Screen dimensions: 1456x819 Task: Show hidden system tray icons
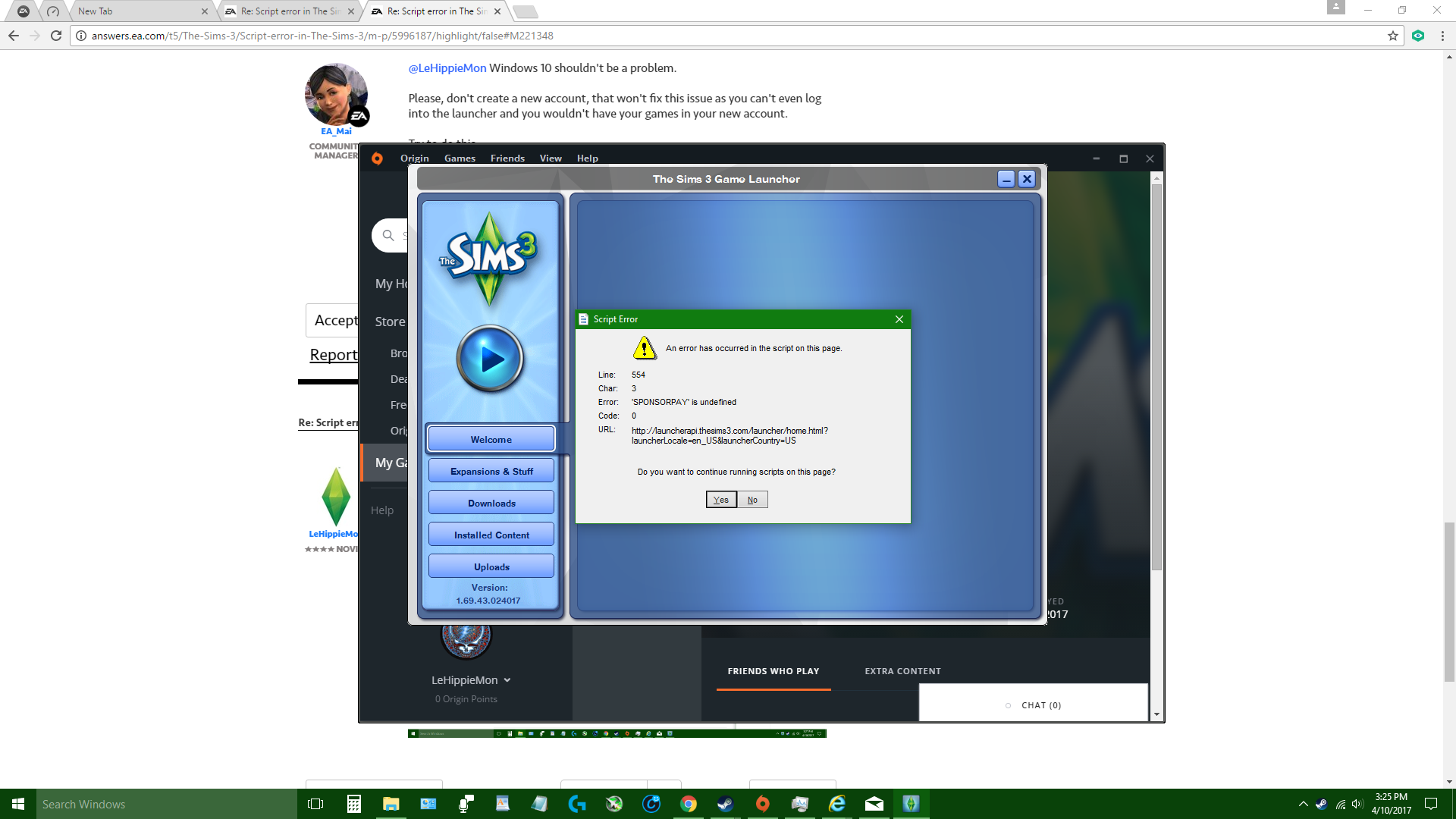pos(1303,804)
